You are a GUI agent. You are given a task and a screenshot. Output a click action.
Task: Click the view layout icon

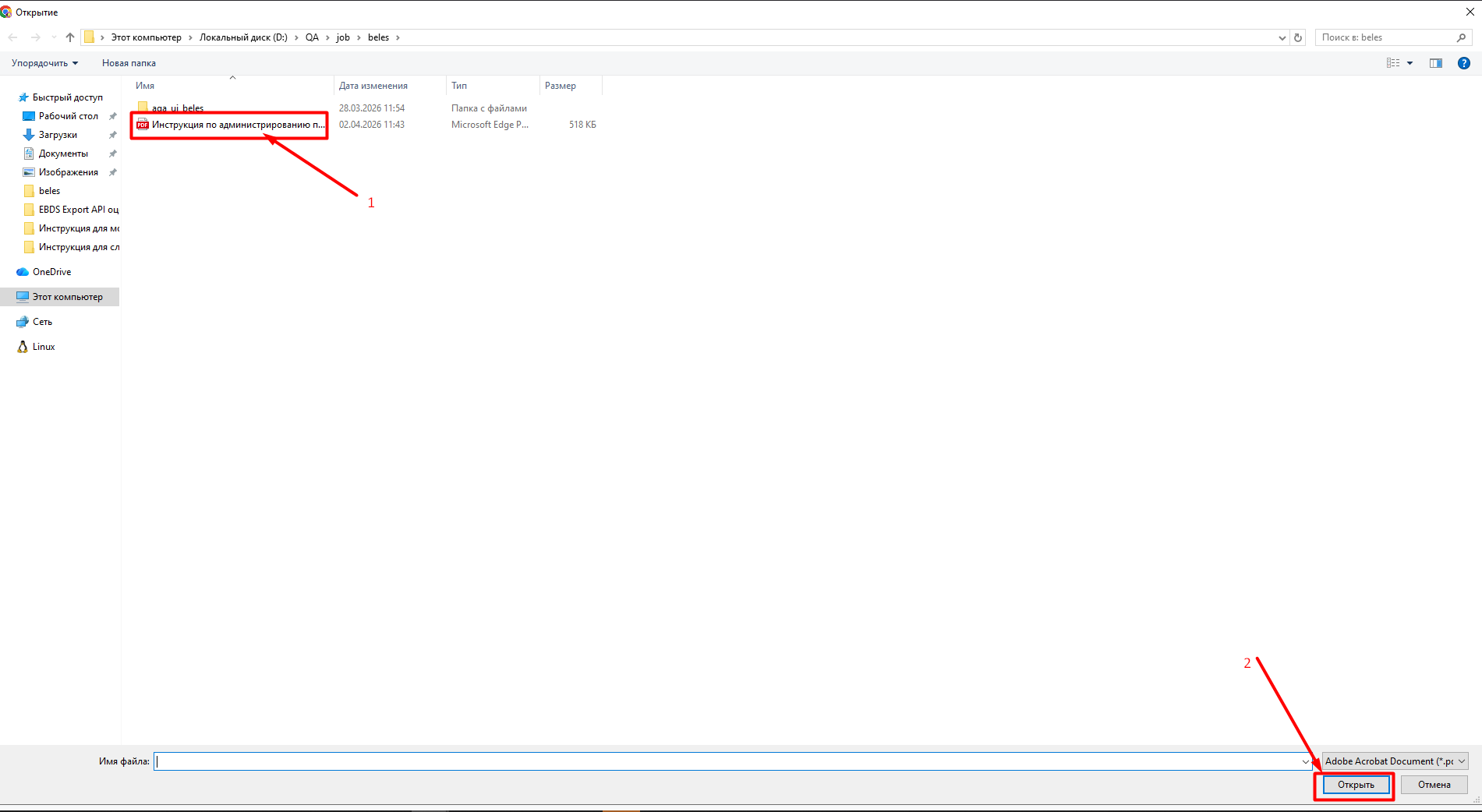pos(1393,63)
